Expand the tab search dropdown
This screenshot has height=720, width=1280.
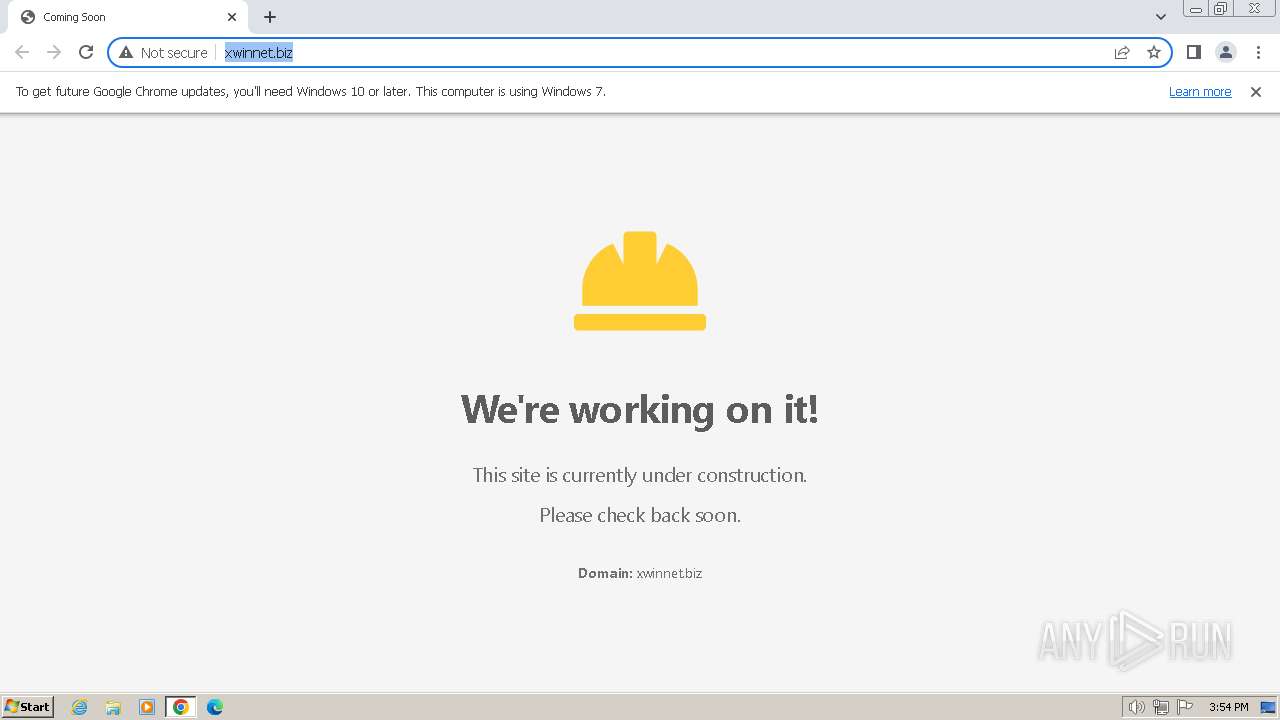coord(1160,17)
